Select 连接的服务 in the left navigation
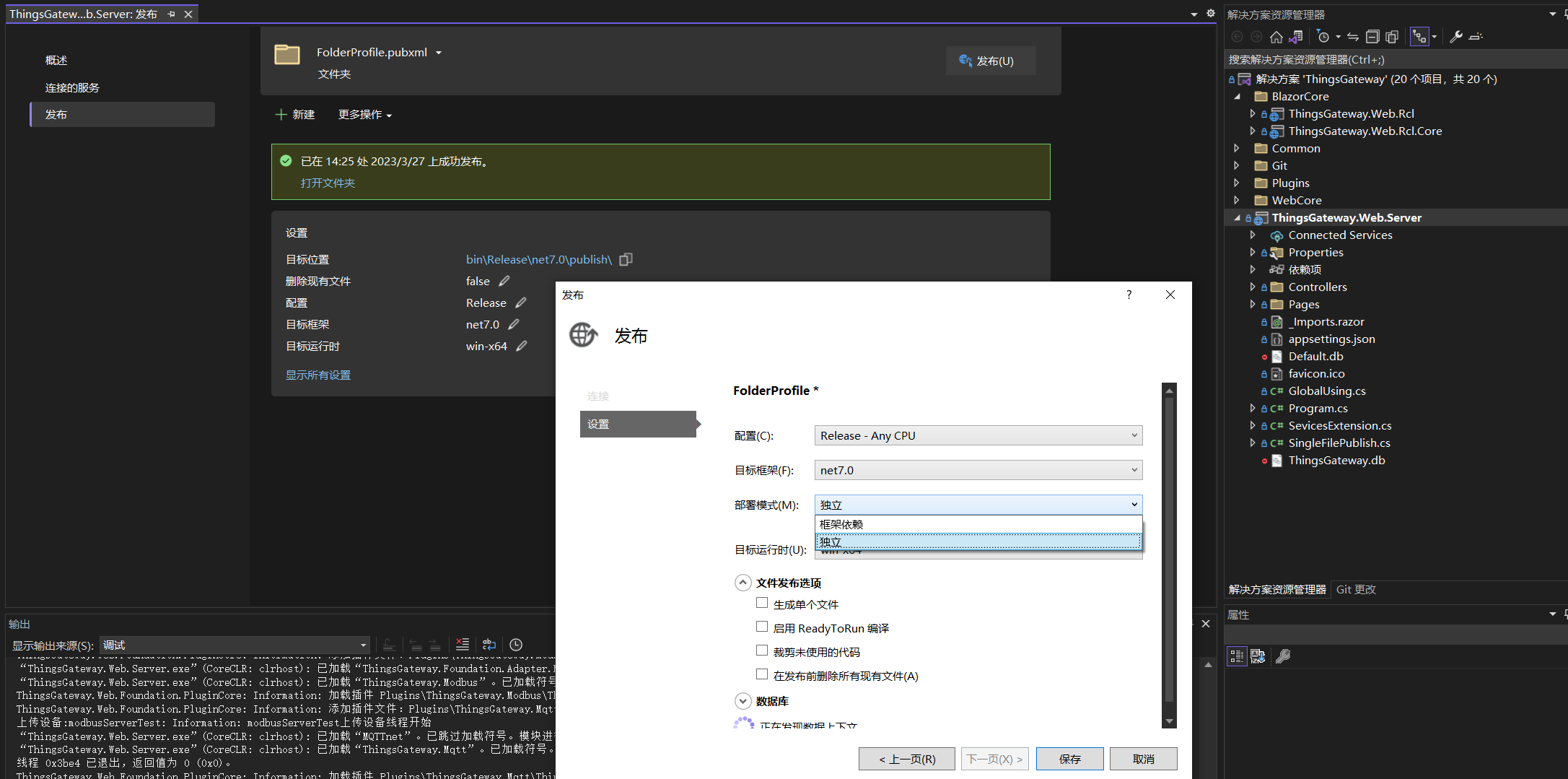1568x779 pixels. pyautogui.click(x=72, y=87)
